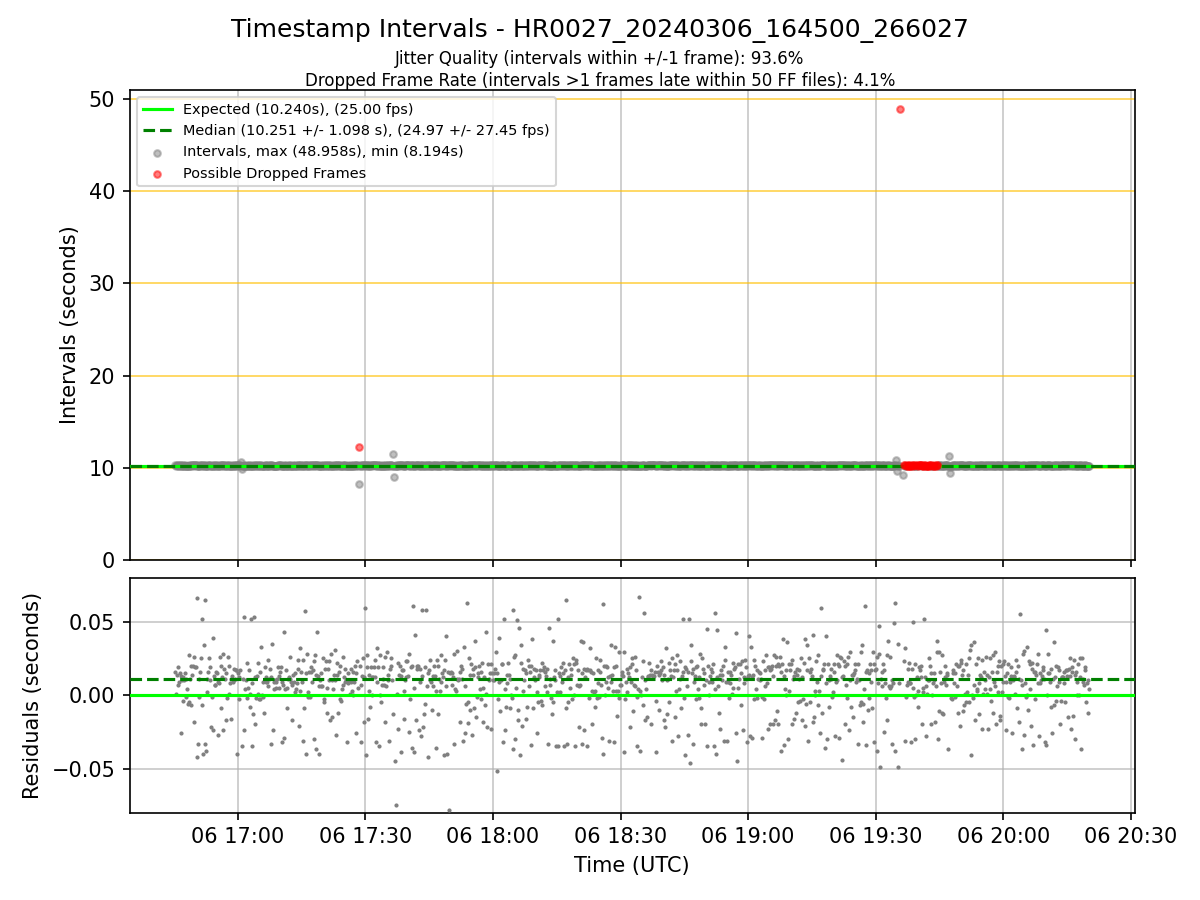Click the x-axis tick label 06 17:00
This screenshot has height=900, width=1200.
[237, 834]
